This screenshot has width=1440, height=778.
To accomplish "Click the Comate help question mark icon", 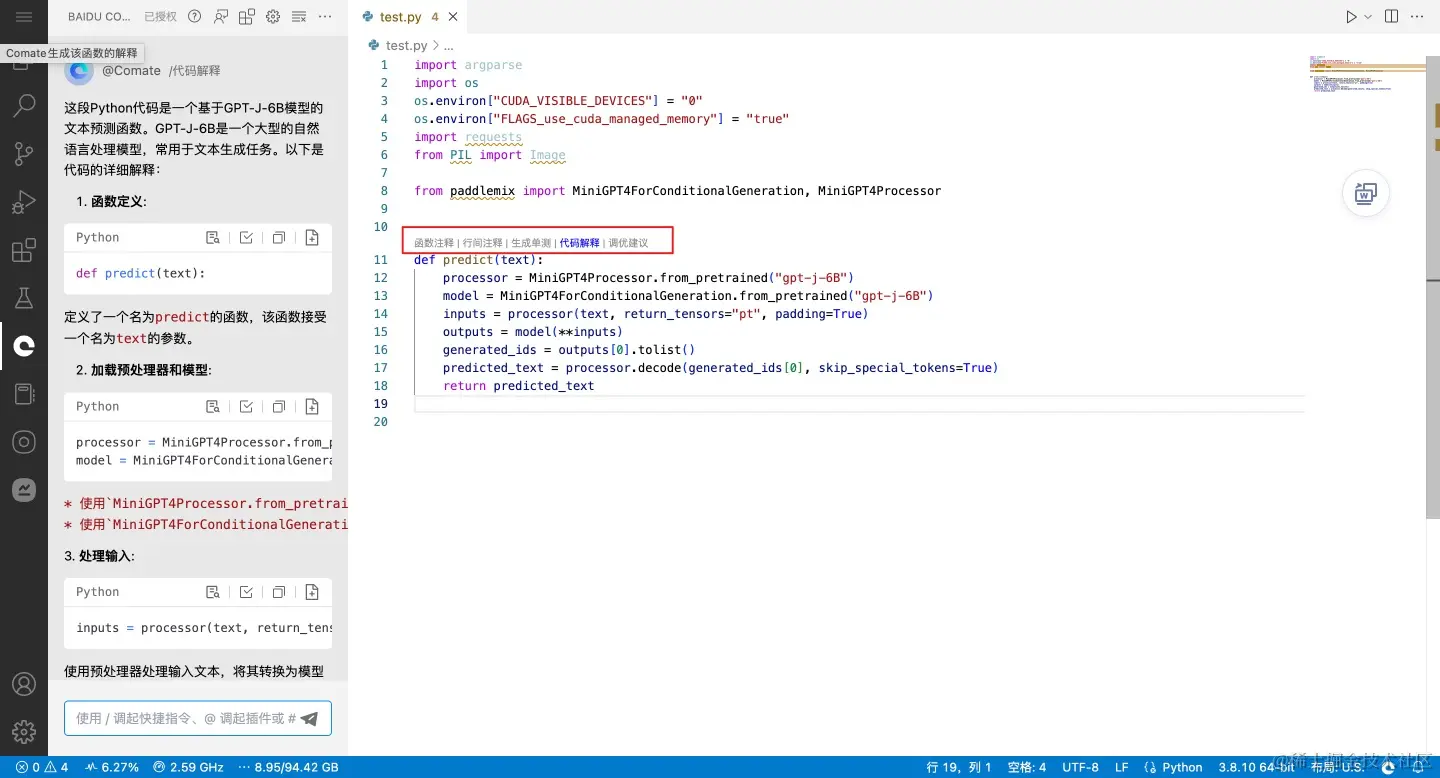I will click(195, 17).
